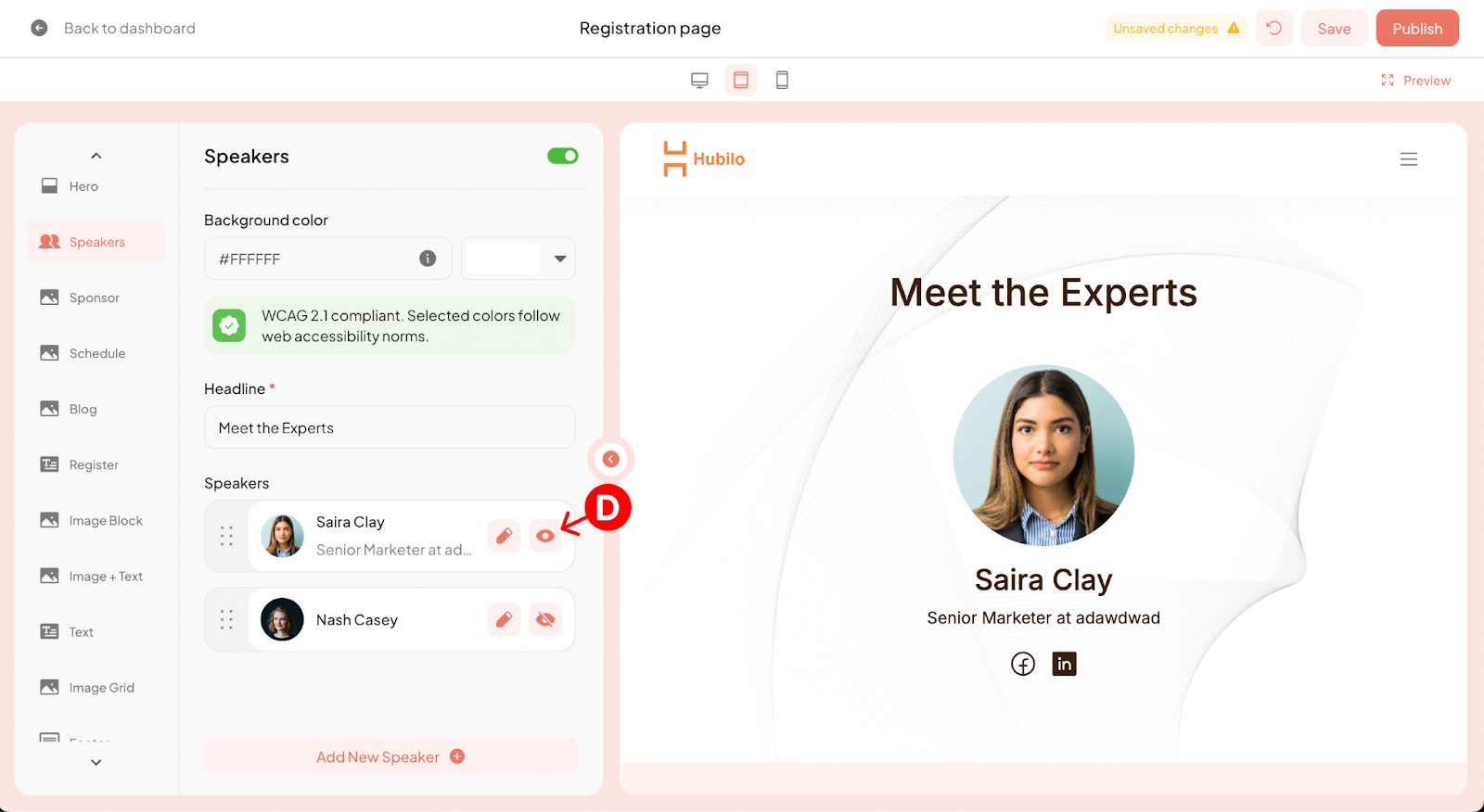The height and width of the screenshot is (812, 1484).
Task: Select the Text section
Action: coord(96,631)
